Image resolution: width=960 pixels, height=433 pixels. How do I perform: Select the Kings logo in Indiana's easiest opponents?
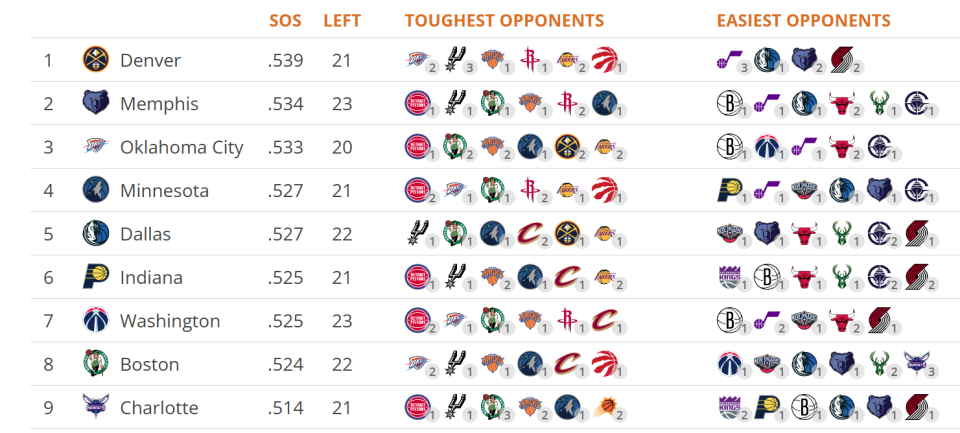729,277
